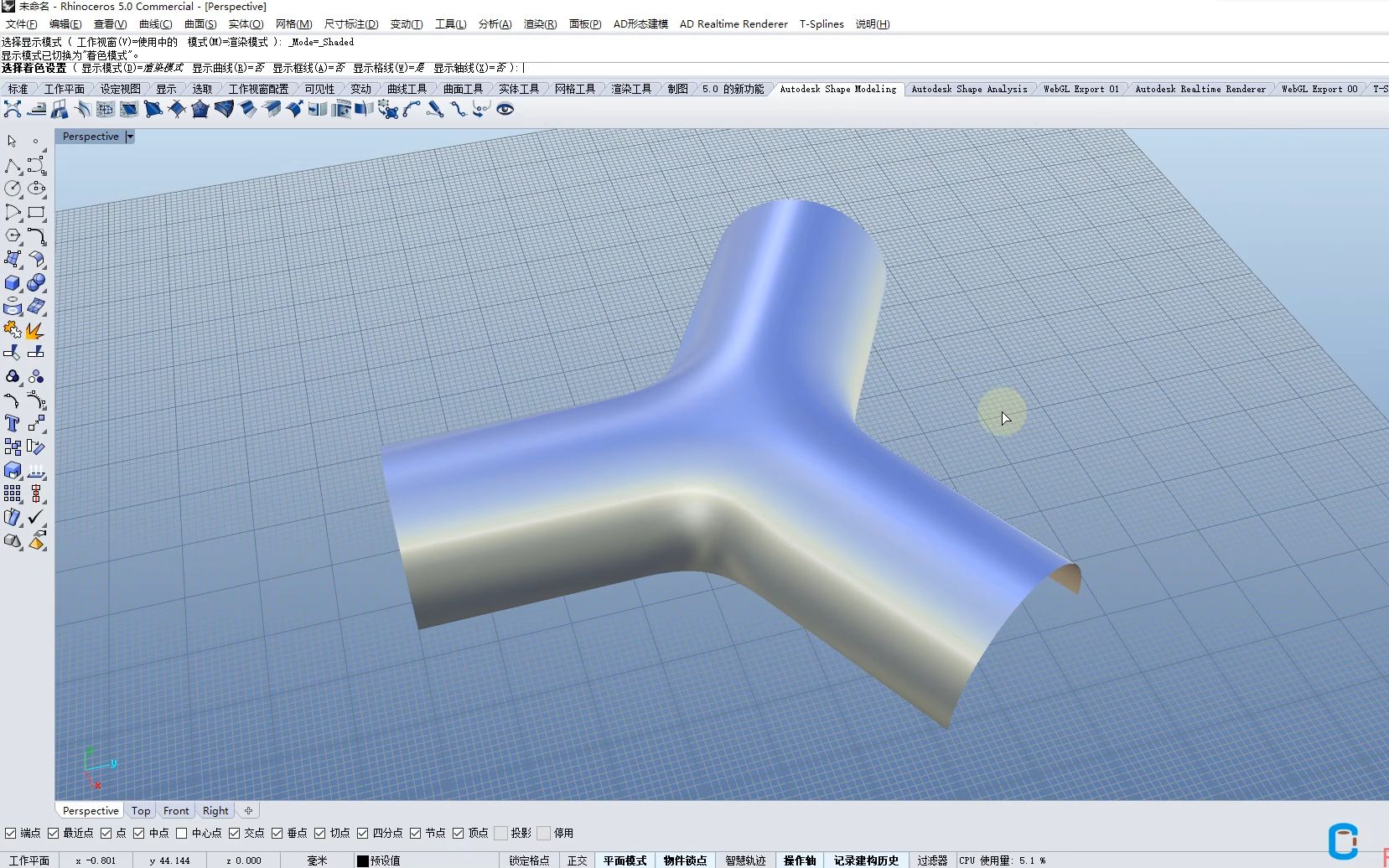This screenshot has height=868, width=1389.
Task: Open the 曲面工具 toolbar tab
Action: 464,89
